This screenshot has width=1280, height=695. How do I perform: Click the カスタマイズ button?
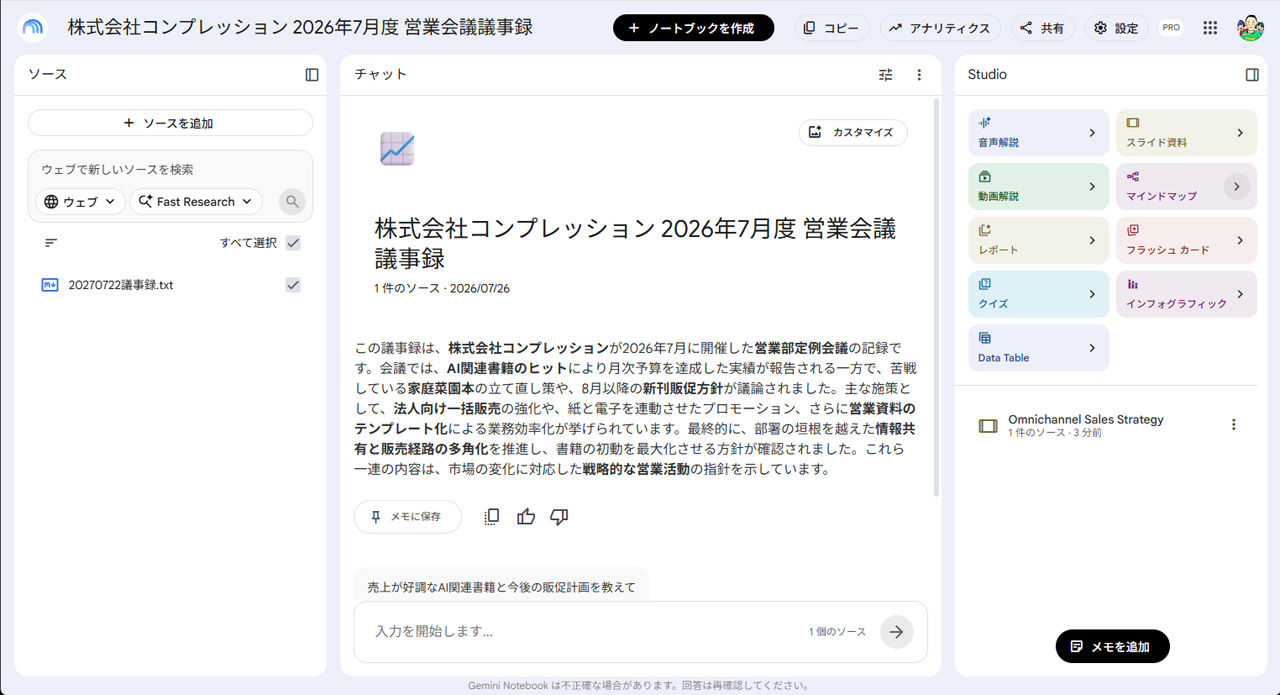[x=853, y=132]
